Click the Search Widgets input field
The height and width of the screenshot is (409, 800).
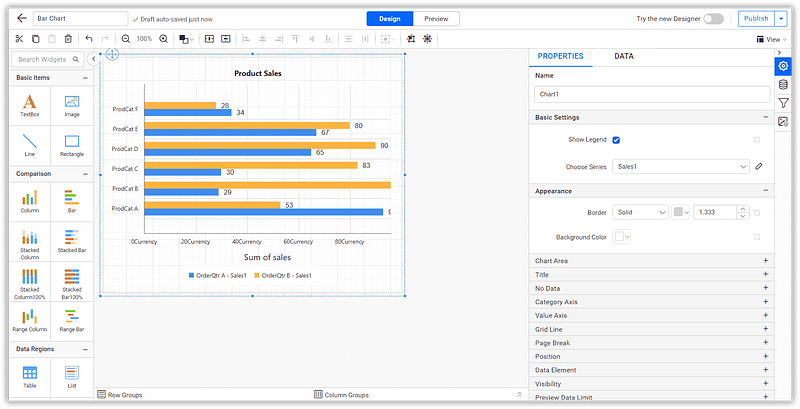click(48, 59)
